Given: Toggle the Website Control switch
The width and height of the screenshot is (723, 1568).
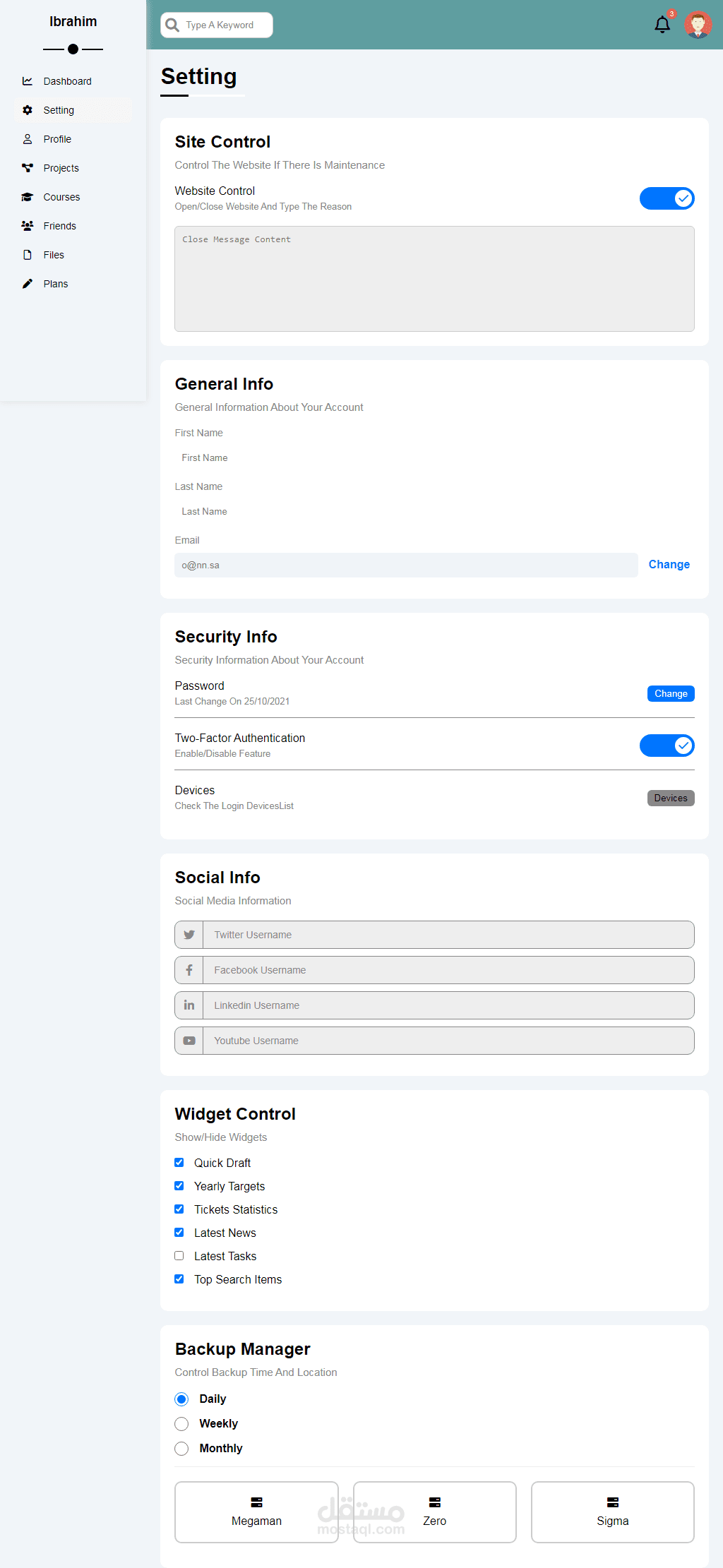Looking at the screenshot, I should pyautogui.click(x=667, y=198).
